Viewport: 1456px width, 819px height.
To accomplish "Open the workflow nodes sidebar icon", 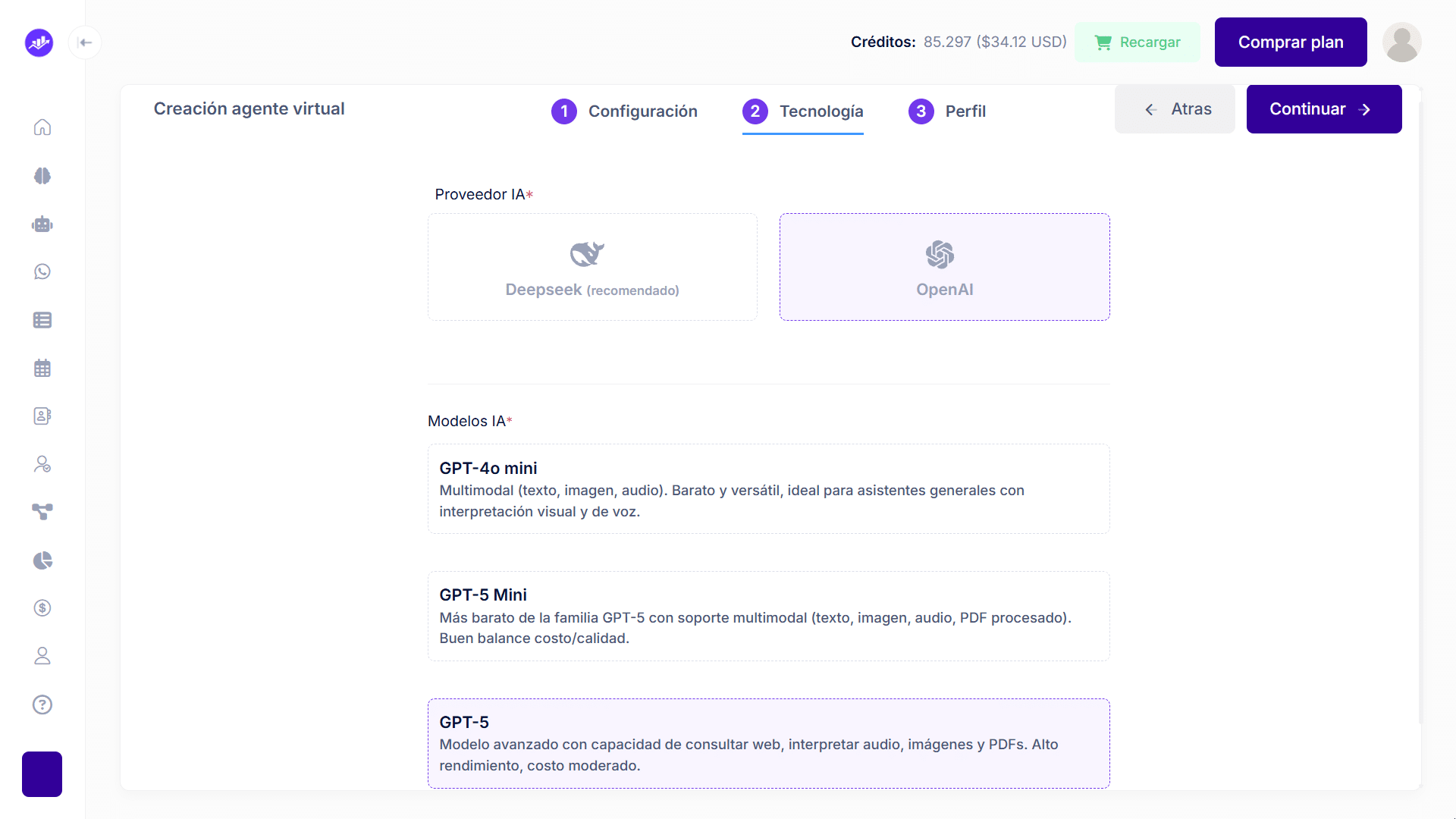I will point(42,512).
